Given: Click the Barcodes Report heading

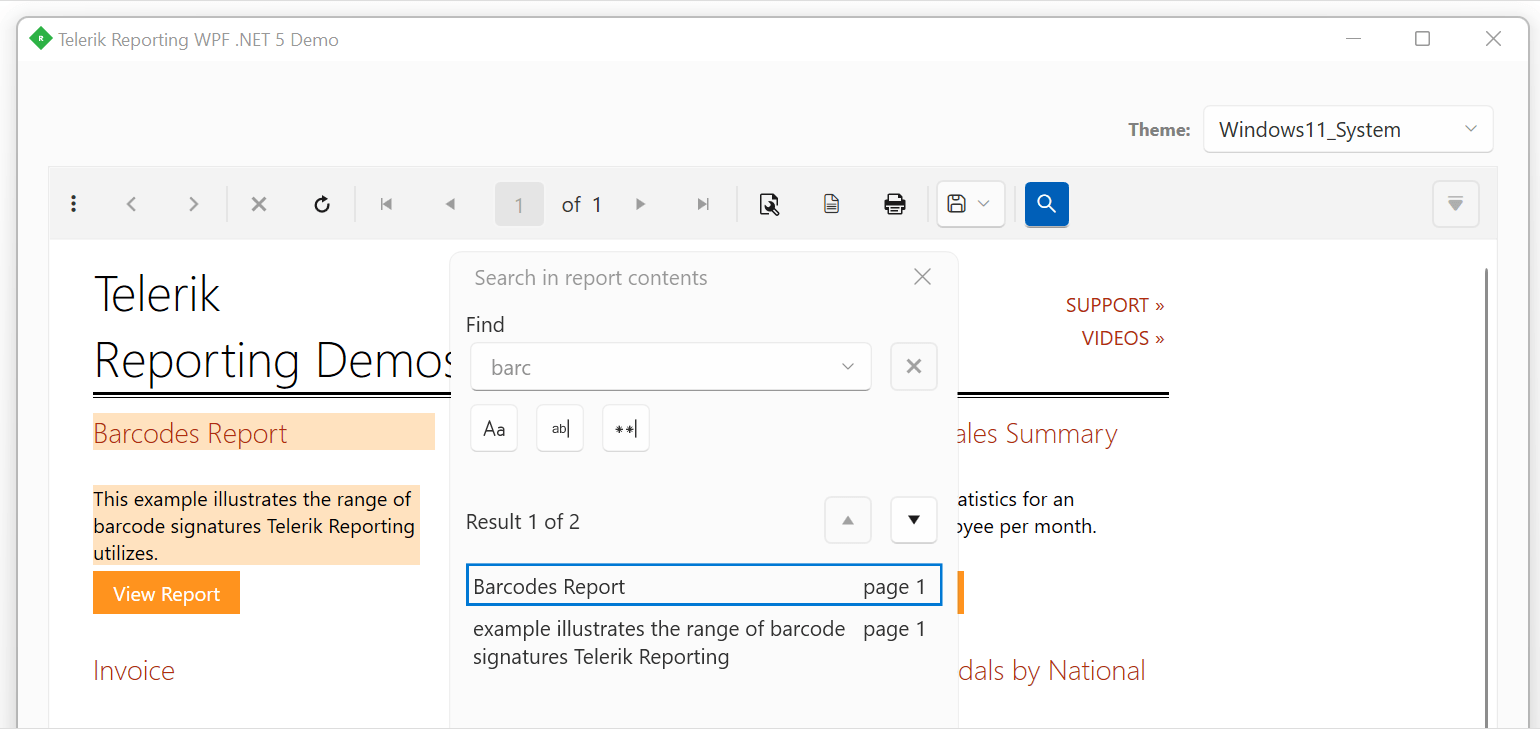Looking at the screenshot, I should tap(190, 433).
